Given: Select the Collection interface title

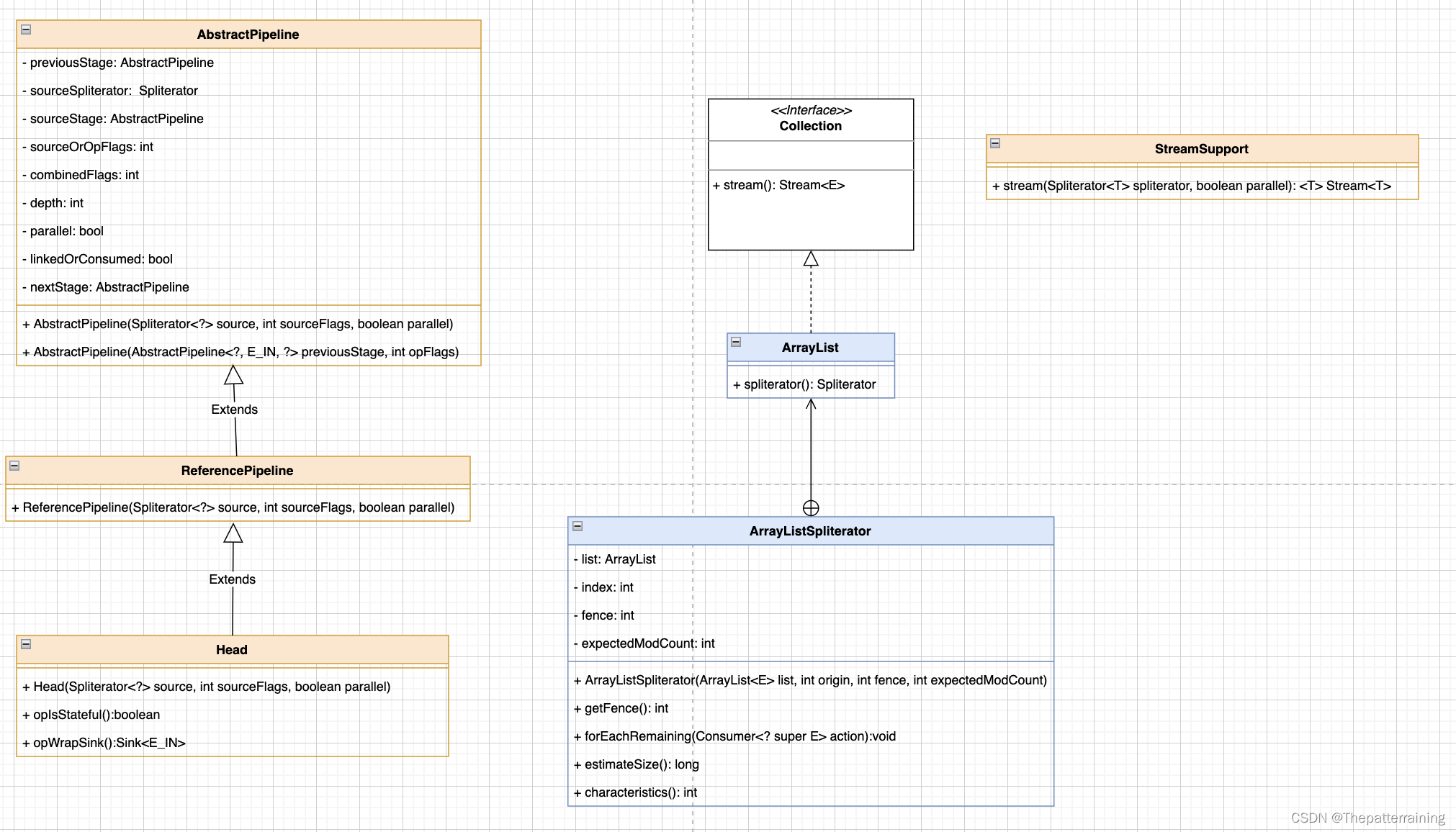Looking at the screenshot, I should [810, 126].
